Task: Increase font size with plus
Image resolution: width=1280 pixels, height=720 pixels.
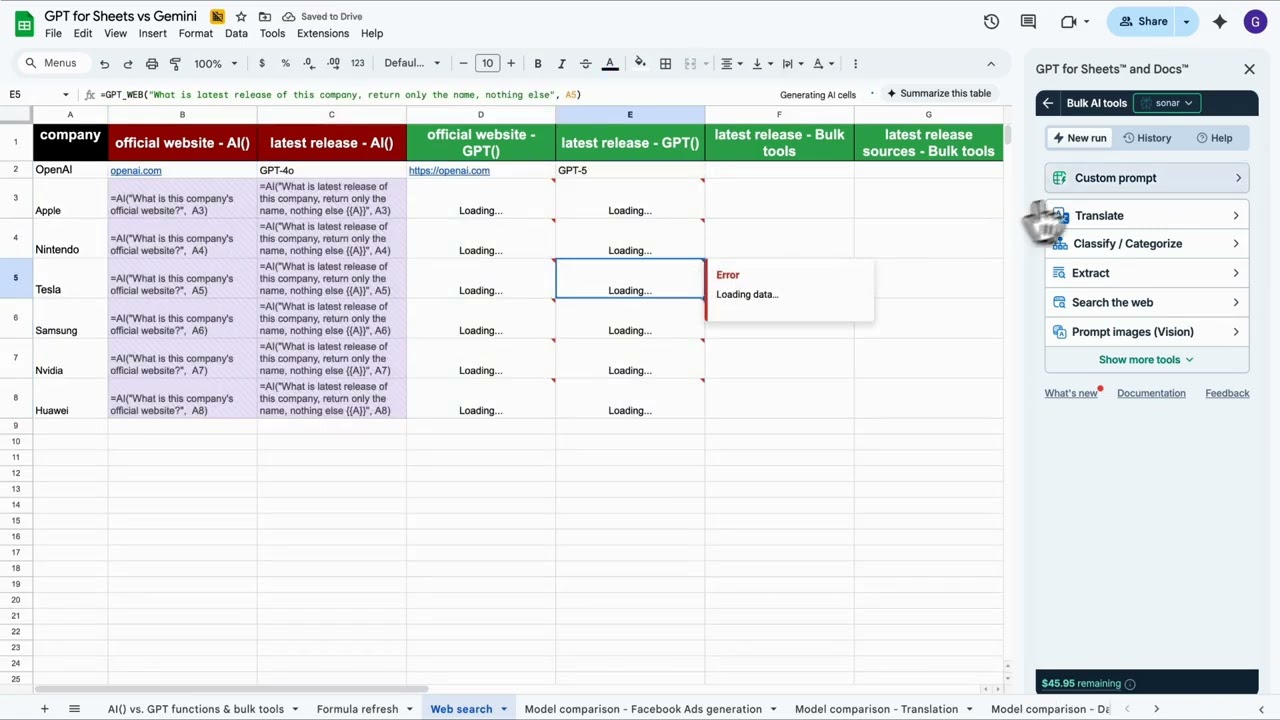Action: (511, 64)
